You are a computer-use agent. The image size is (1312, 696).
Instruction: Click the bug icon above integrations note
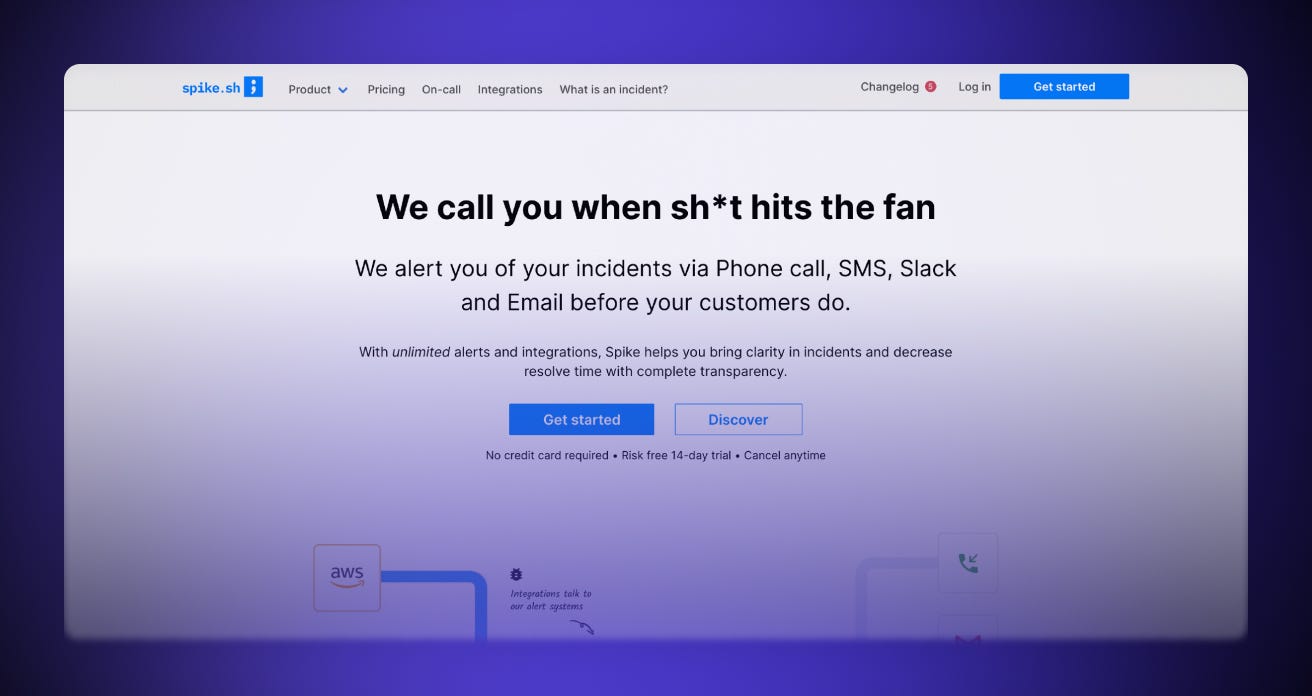(516, 575)
